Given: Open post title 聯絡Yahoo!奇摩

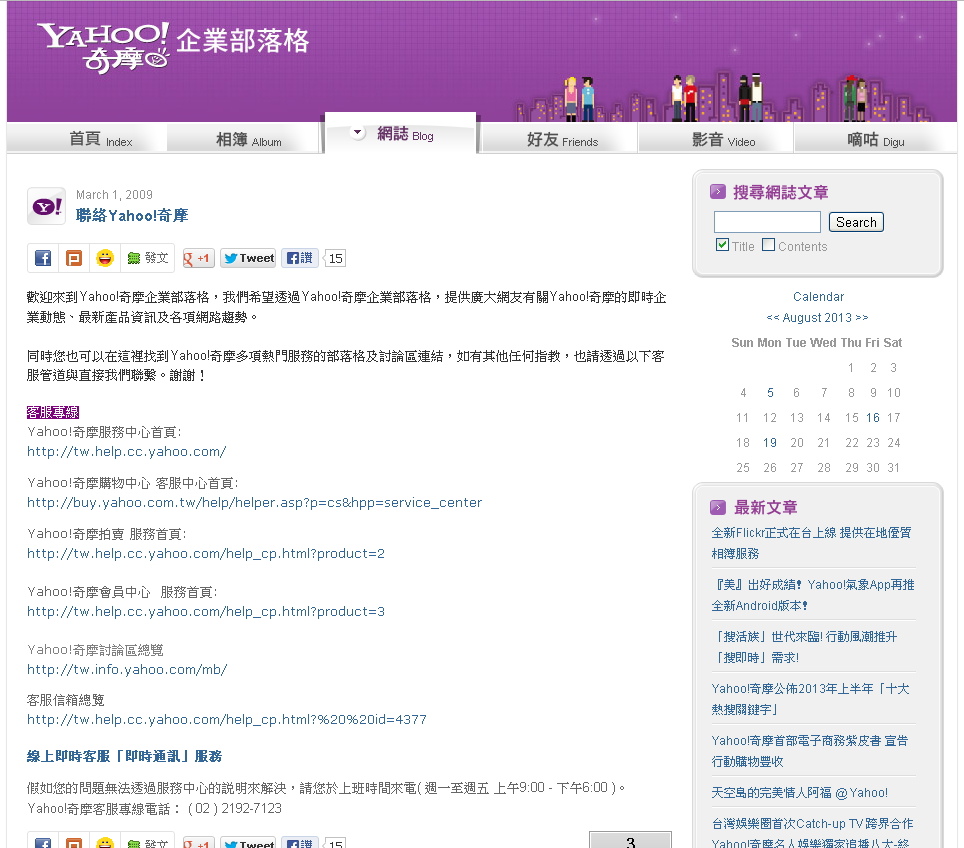Looking at the screenshot, I should [132, 215].
